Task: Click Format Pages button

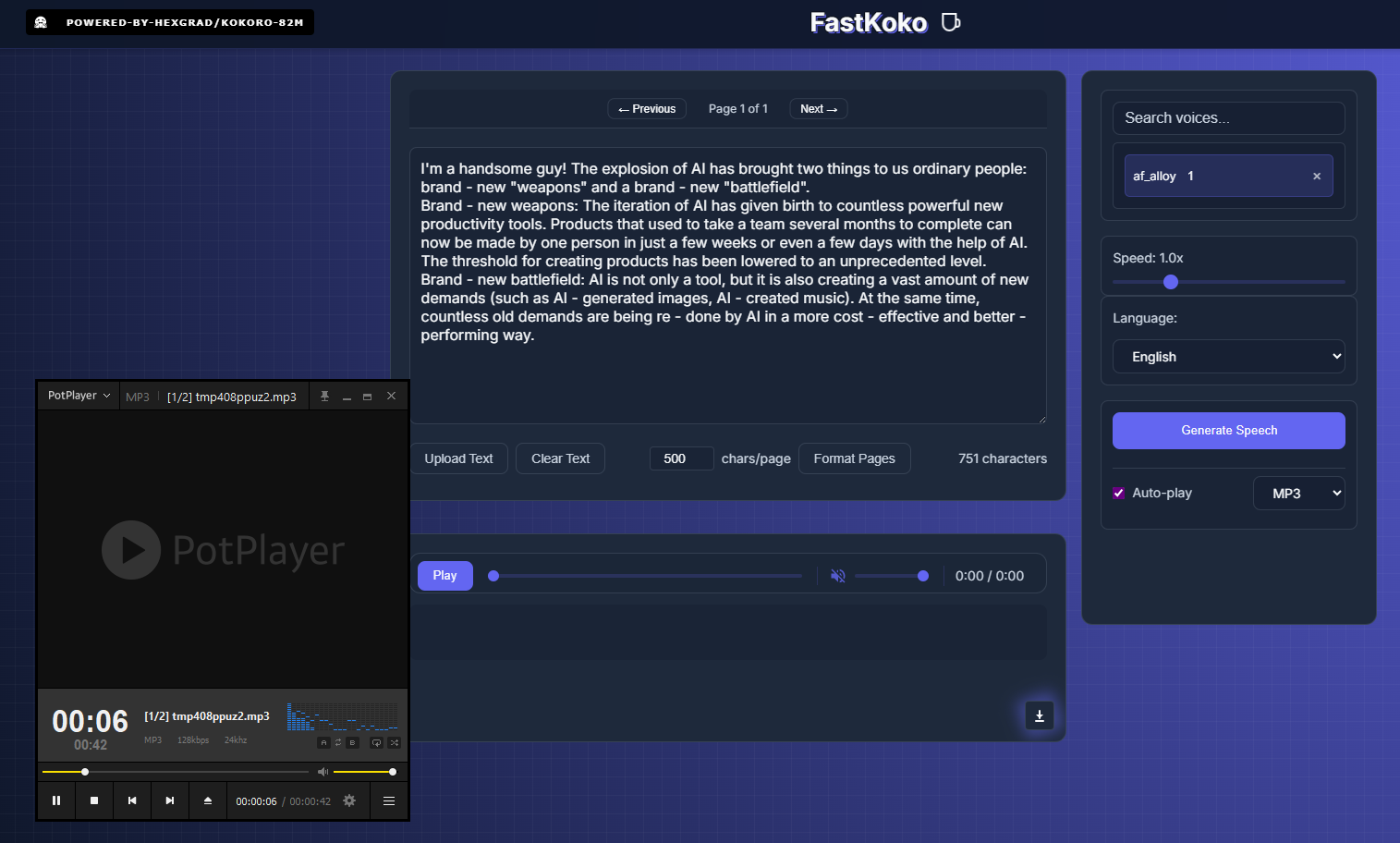Action: click(855, 458)
